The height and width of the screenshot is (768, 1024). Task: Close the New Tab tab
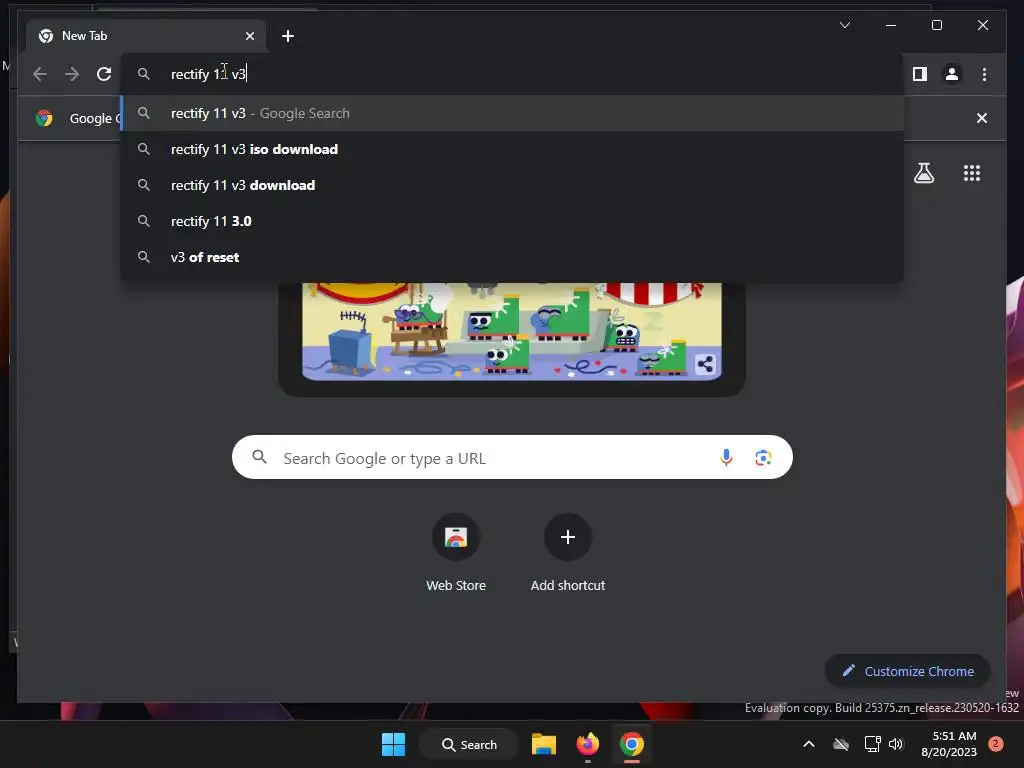tap(249, 36)
